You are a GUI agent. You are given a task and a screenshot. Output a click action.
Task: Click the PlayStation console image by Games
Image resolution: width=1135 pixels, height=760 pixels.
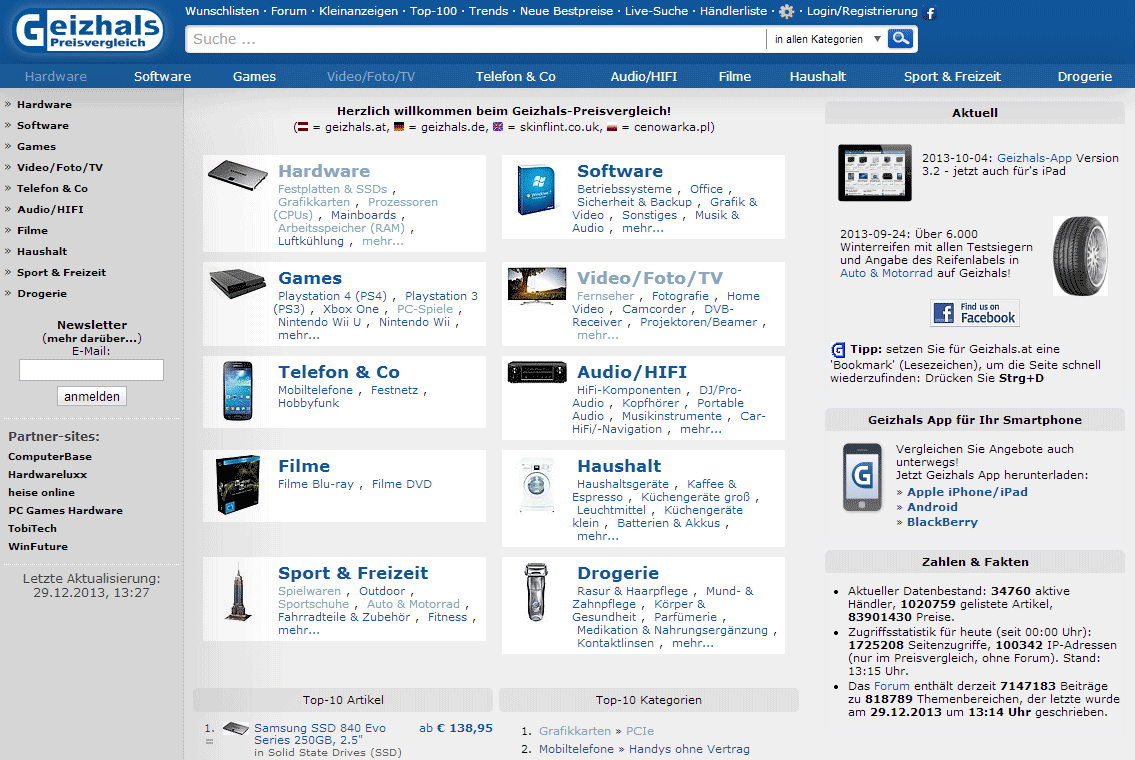[x=237, y=283]
